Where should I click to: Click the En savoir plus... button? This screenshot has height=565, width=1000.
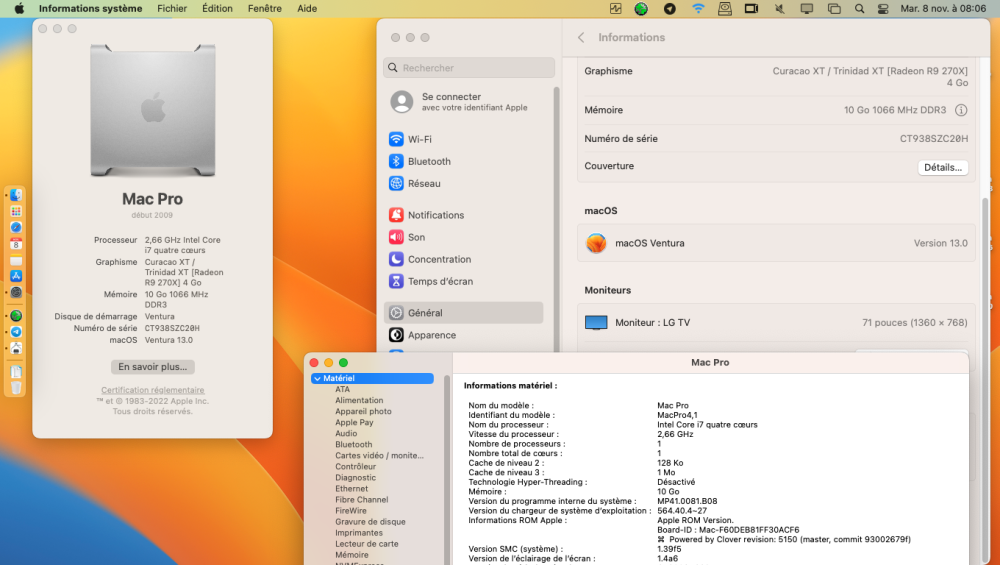[152, 367]
